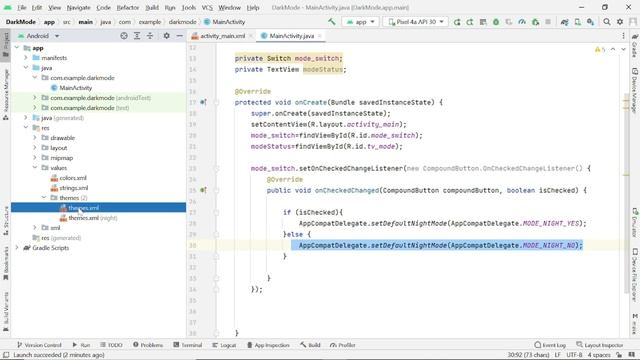
Task: Open the Profiler tool window
Action: pos(343,345)
